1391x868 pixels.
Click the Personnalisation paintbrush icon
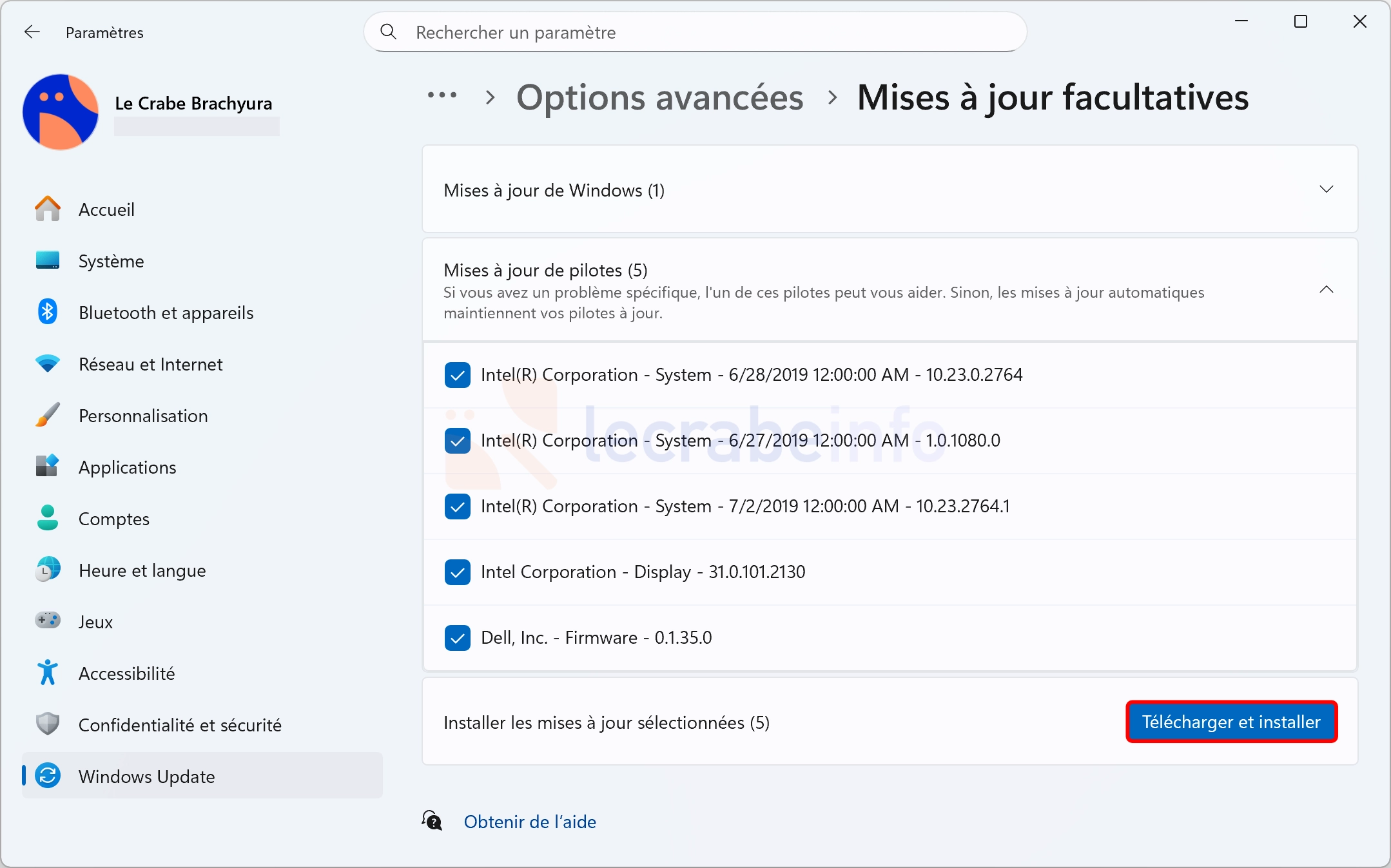tap(48, 416)
